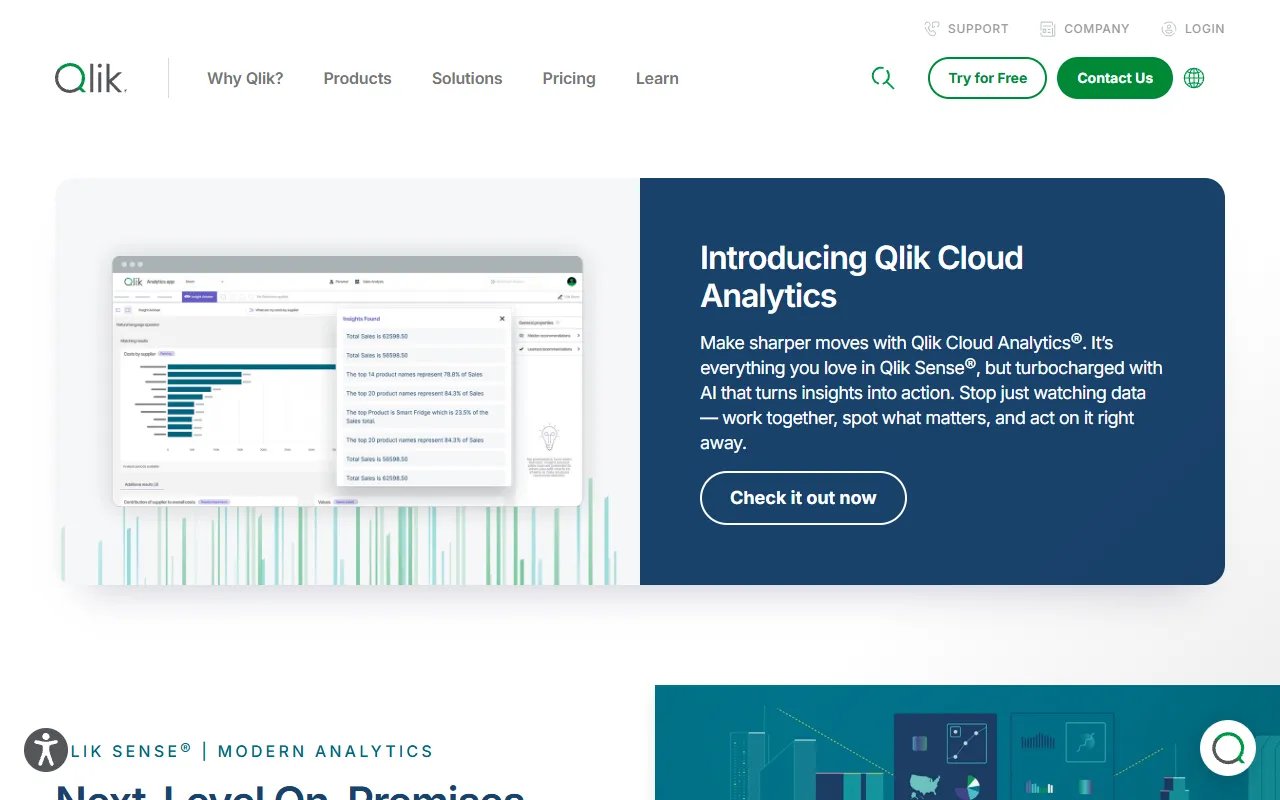The height and width of the screenshot is (800, 1280).
Task: Click the Check it out now button
Action: pyautogui.click(x=803, y=498)
